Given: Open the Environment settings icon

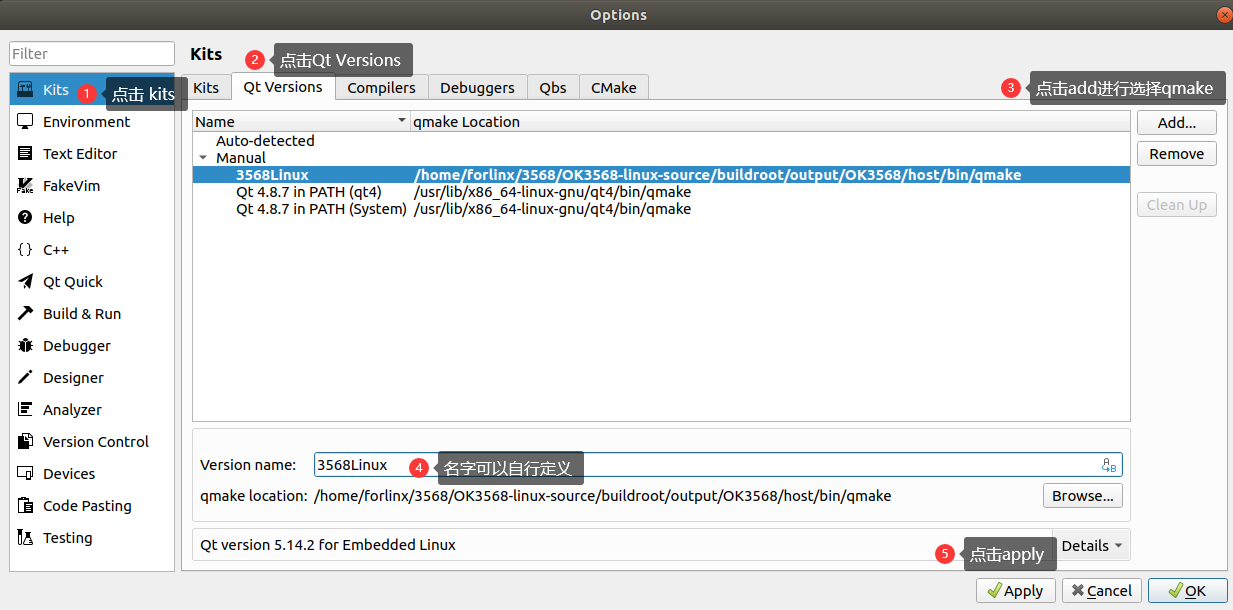Looking at the screenshot, I should click(25, 122).
